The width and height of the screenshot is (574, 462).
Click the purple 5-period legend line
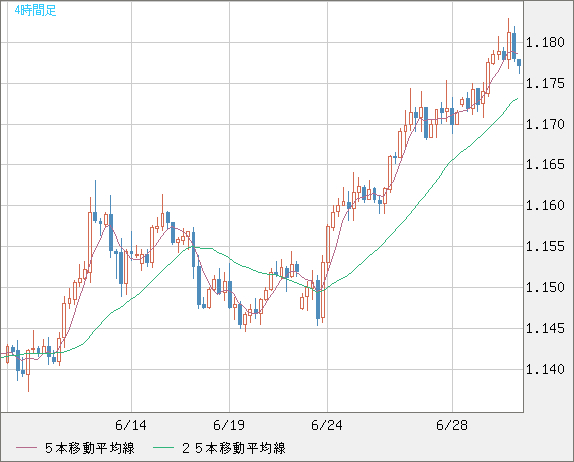[x=26, y=448]
